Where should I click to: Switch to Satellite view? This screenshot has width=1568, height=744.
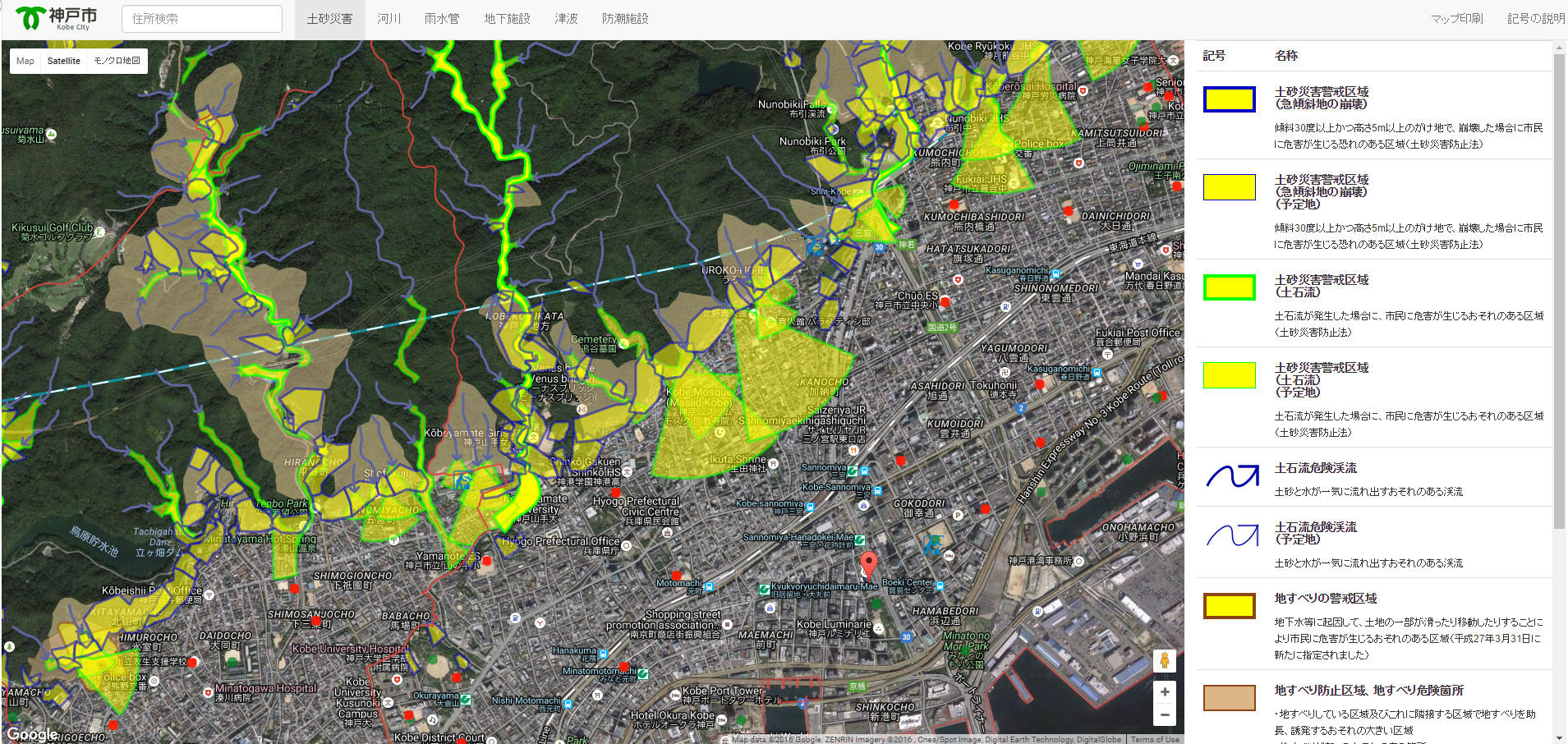pos(64,61)
